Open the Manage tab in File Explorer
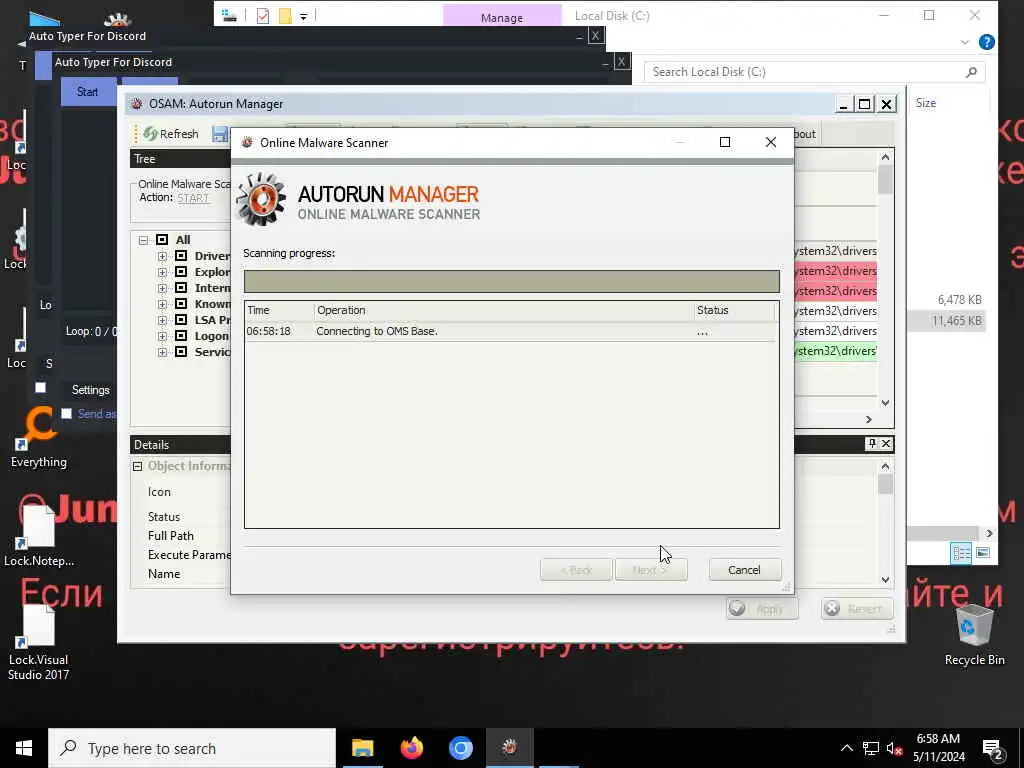This screenshot has width=1024, height=768. point(502,16)
